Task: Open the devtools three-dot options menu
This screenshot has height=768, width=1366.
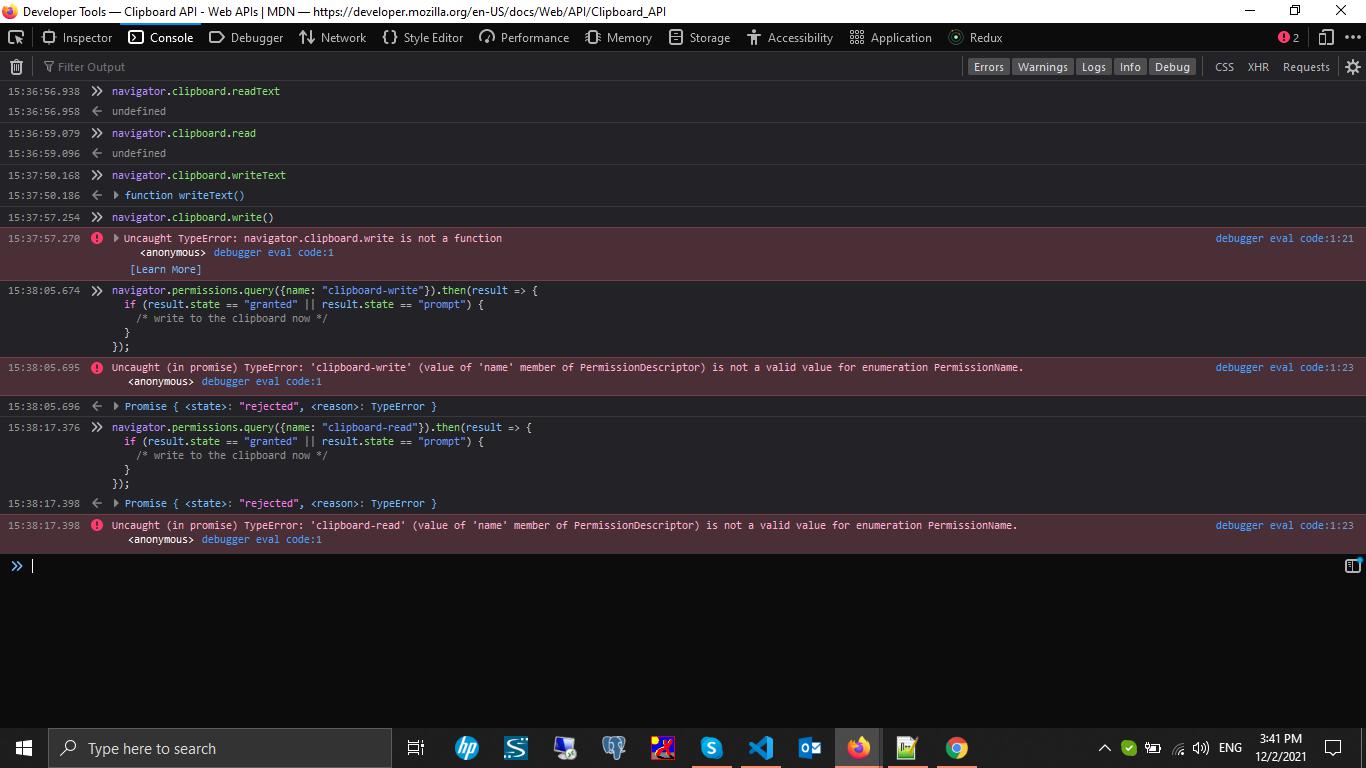Action: coord(1353,37)
